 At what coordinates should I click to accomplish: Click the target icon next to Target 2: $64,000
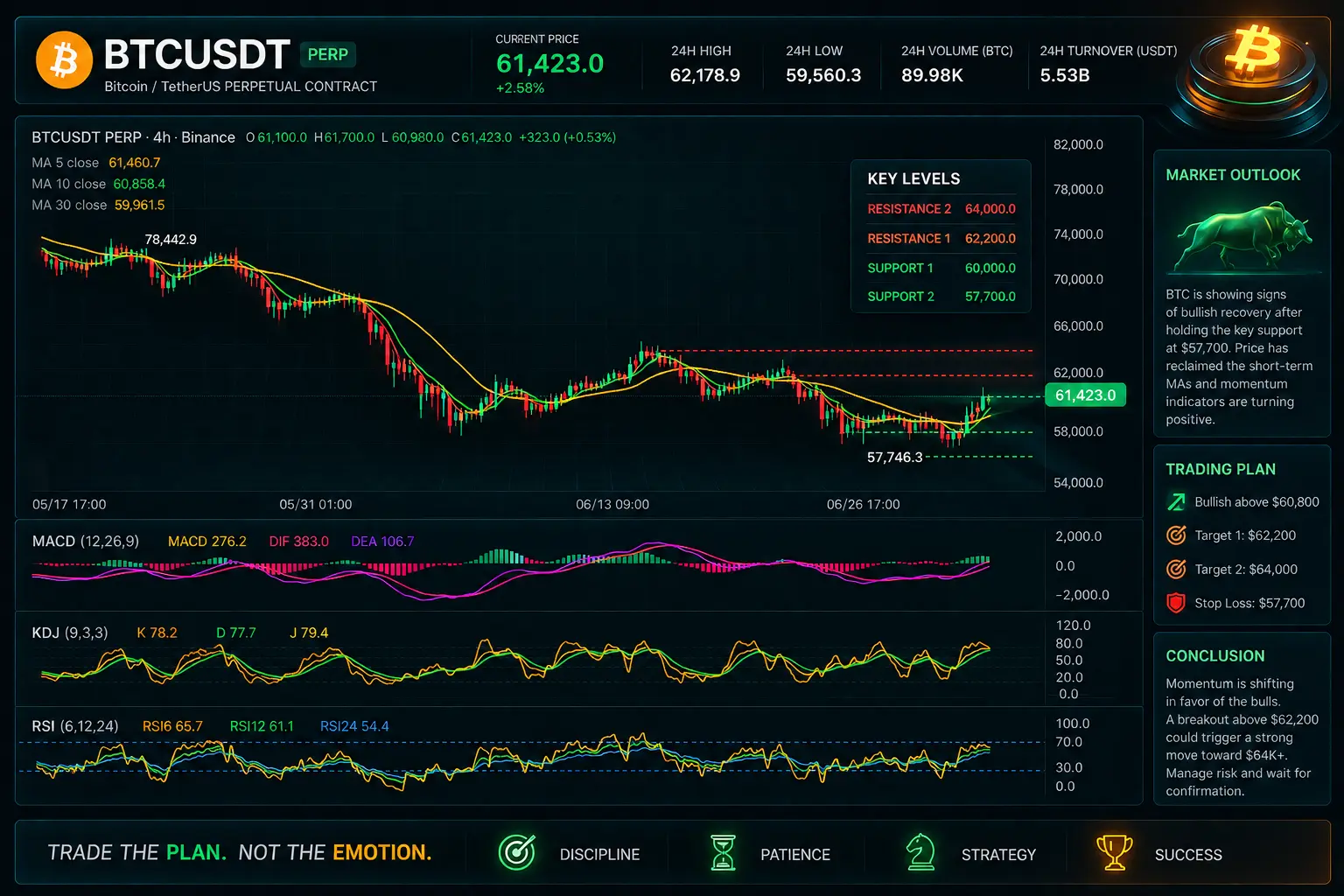pos(1177,570)
